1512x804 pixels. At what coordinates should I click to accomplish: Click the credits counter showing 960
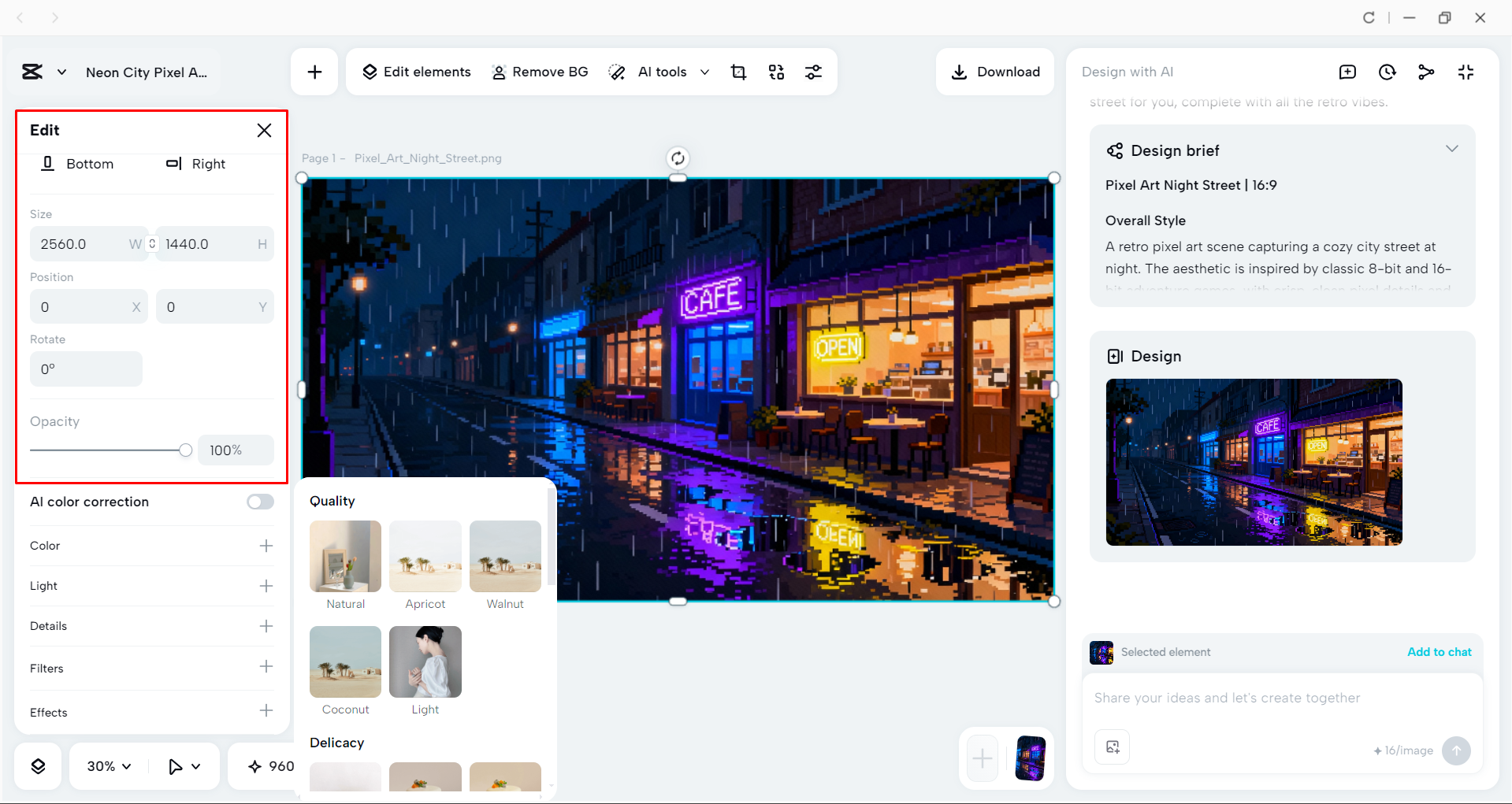(x=271, y=766)
